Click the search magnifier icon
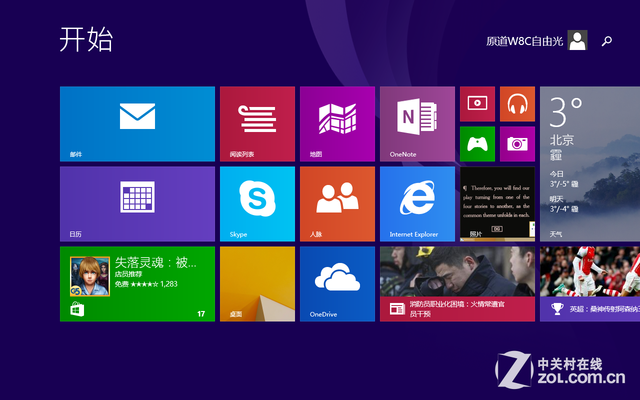This screenshot has height=400, width=640. [607, 41]
